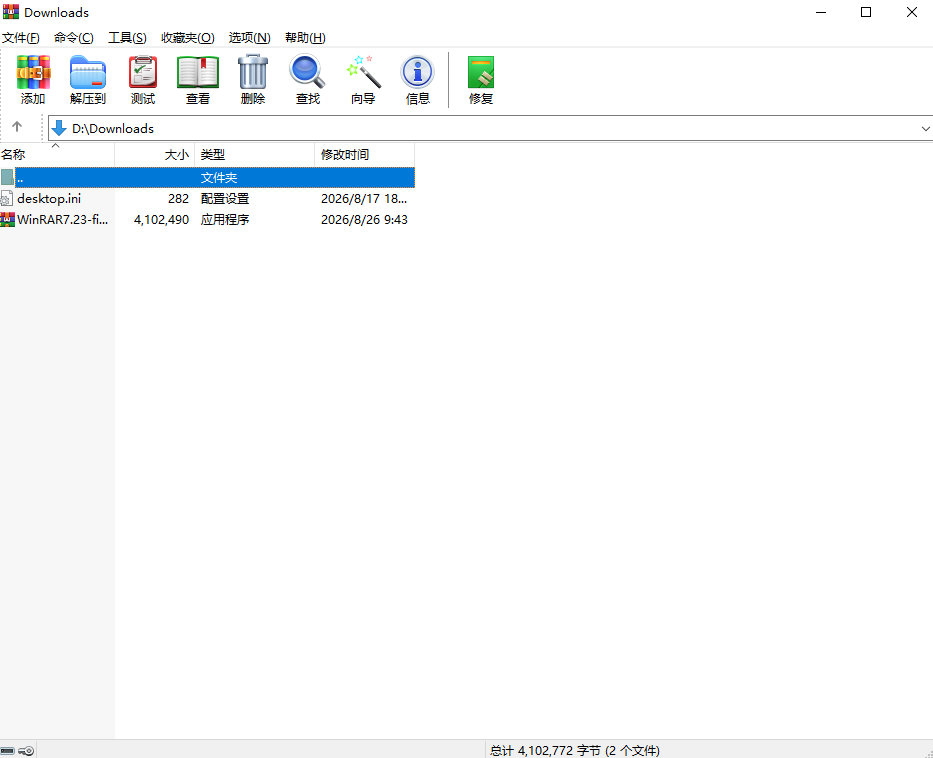Select the '..' parent folder row
Image resolution: width=933 pixels, height=758 pixels.
pos(208,177)
